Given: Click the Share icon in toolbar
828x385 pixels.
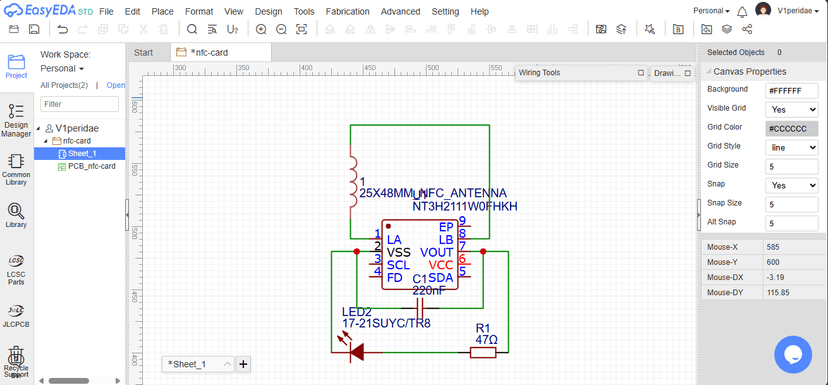Looking at the screenshot, I should pos(747,30).
